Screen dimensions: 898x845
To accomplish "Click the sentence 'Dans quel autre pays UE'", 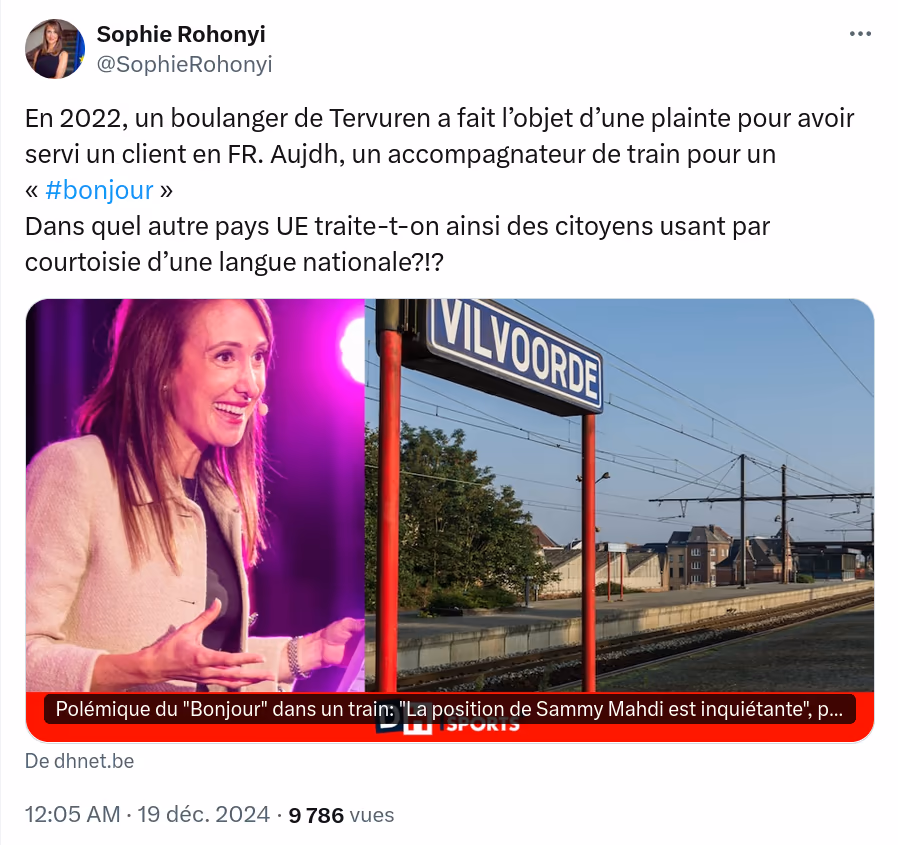I will click(x=397, y=226).
